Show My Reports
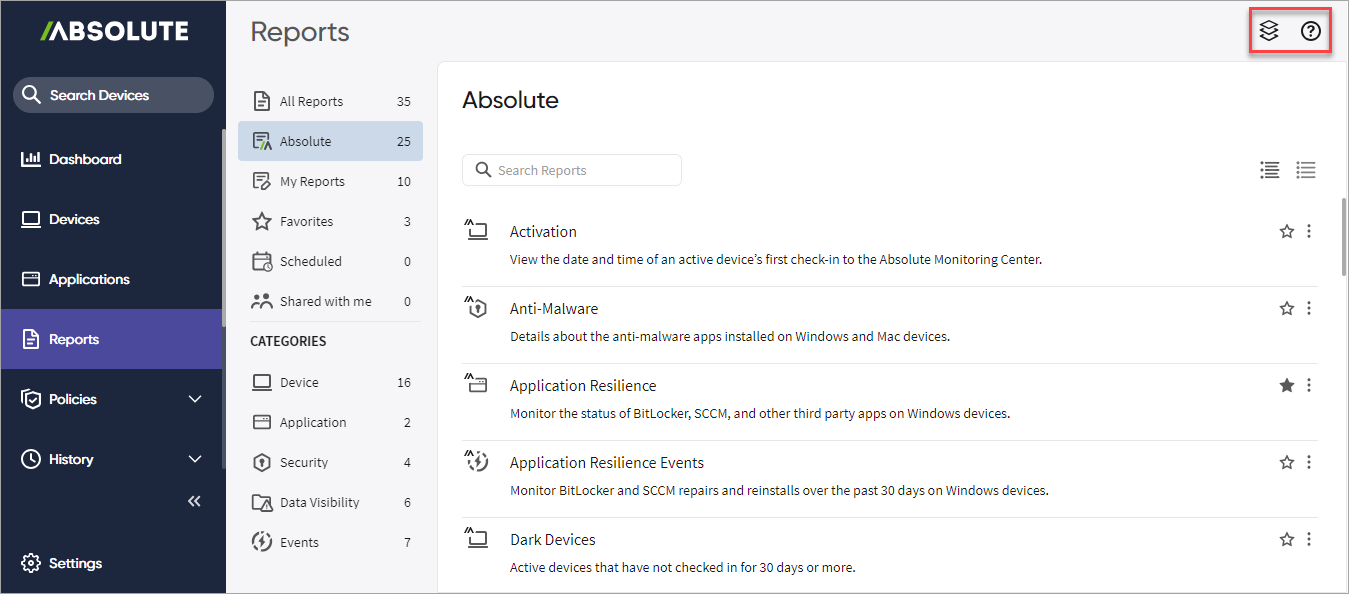This screenshot has width=1349, height=594. (330, 181)
